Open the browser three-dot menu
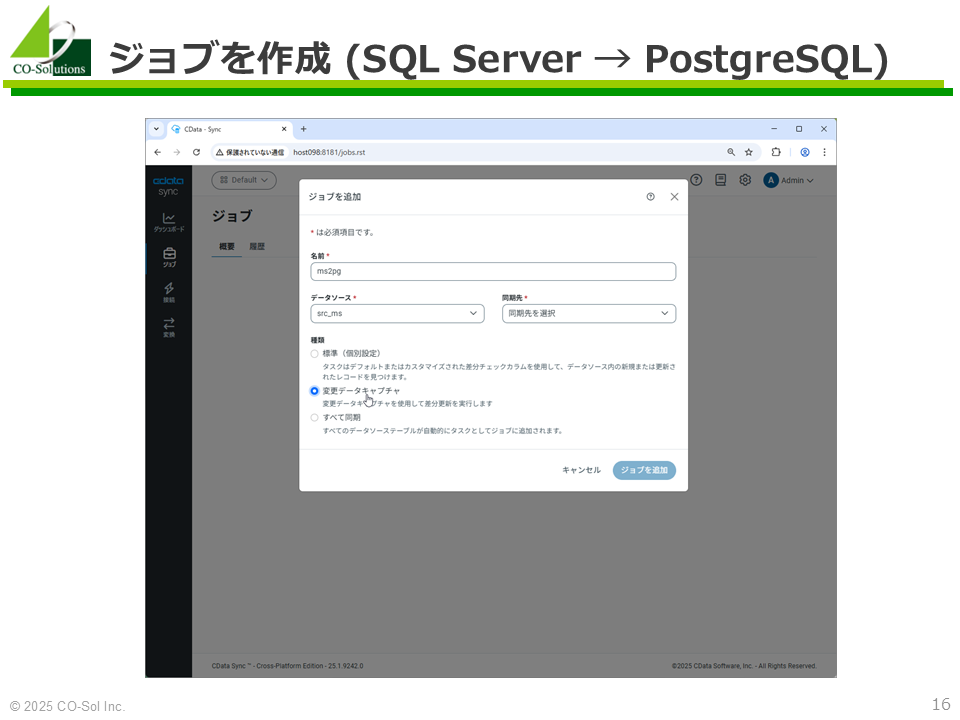This screenshot has height=720, width=960. click(824, 152)
